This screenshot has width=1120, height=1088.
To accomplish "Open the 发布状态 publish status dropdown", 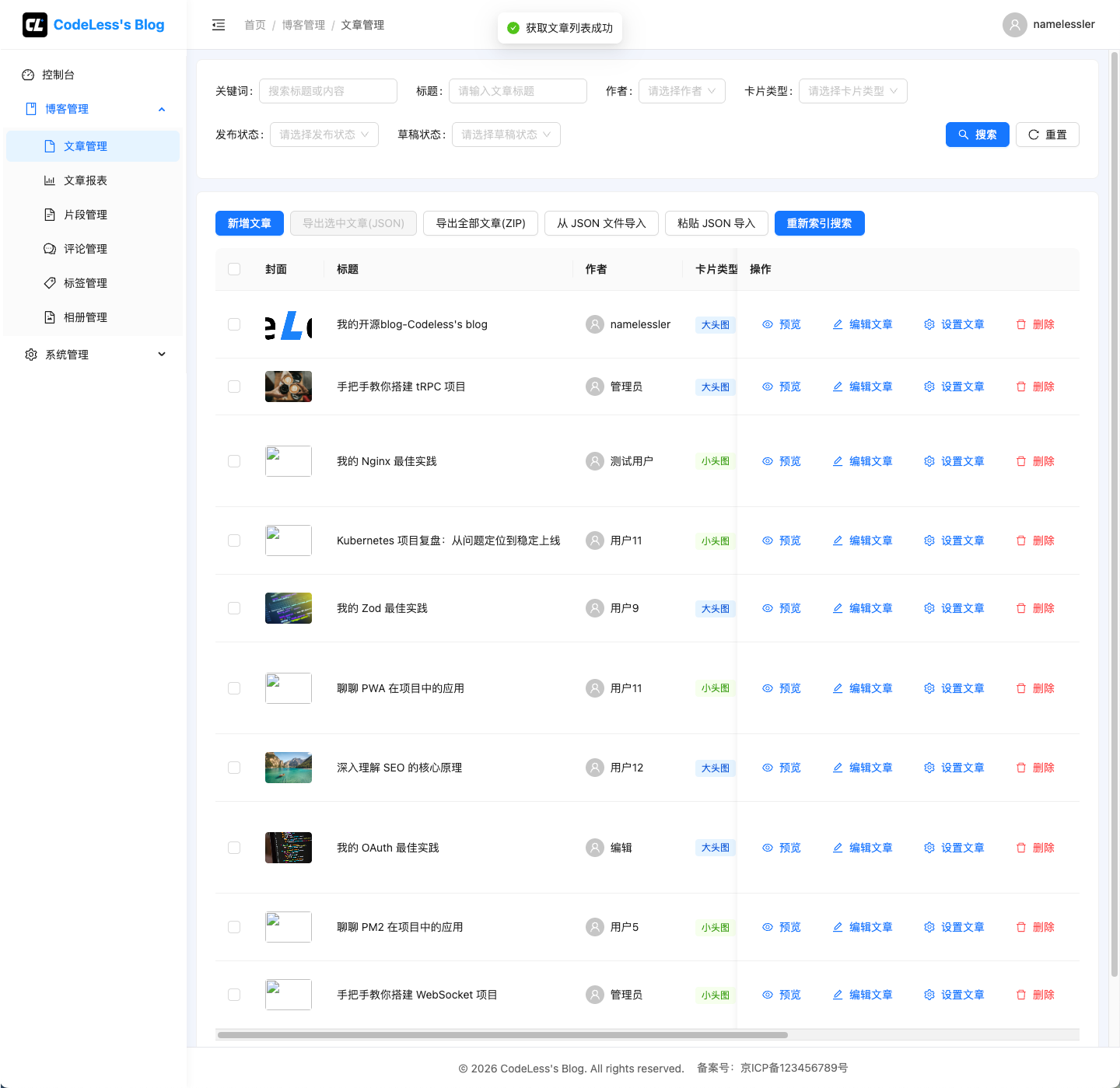I will (324, 135).
